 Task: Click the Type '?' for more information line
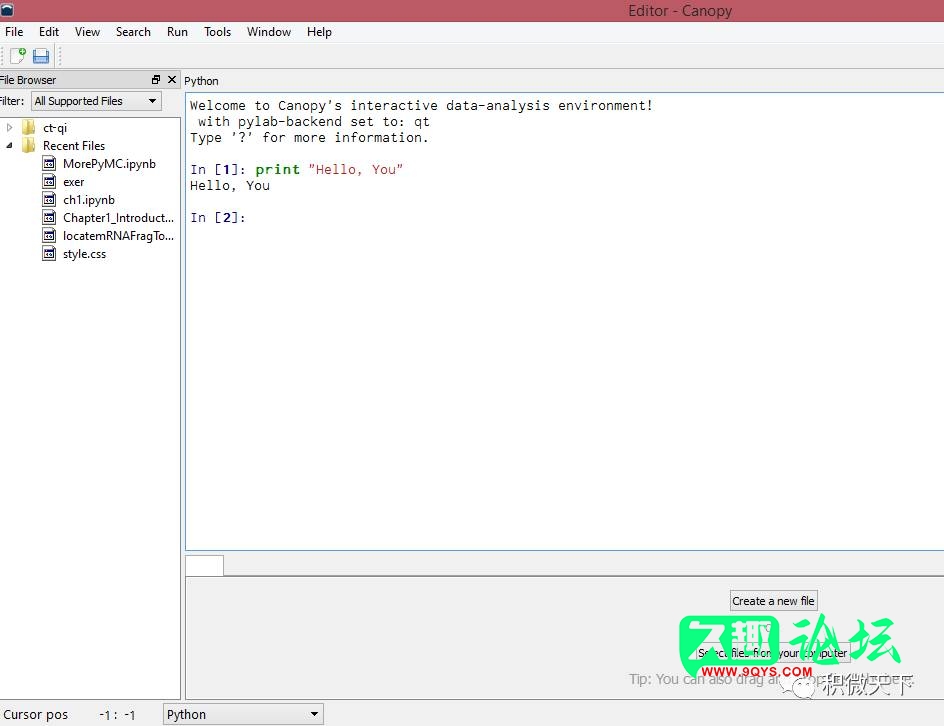pyautogui.click(x=309, y=137)
